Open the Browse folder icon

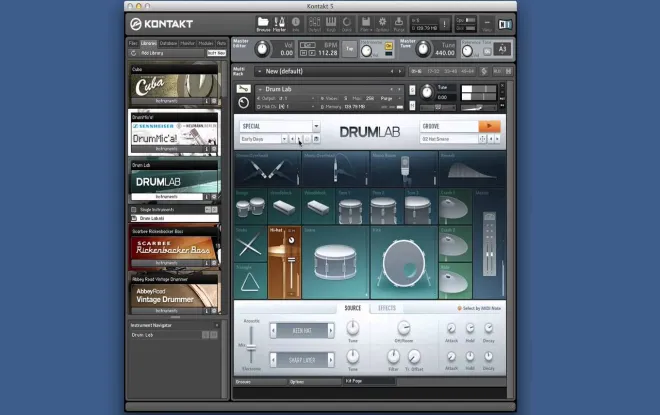pyautogui.click(x=263, y=24)
